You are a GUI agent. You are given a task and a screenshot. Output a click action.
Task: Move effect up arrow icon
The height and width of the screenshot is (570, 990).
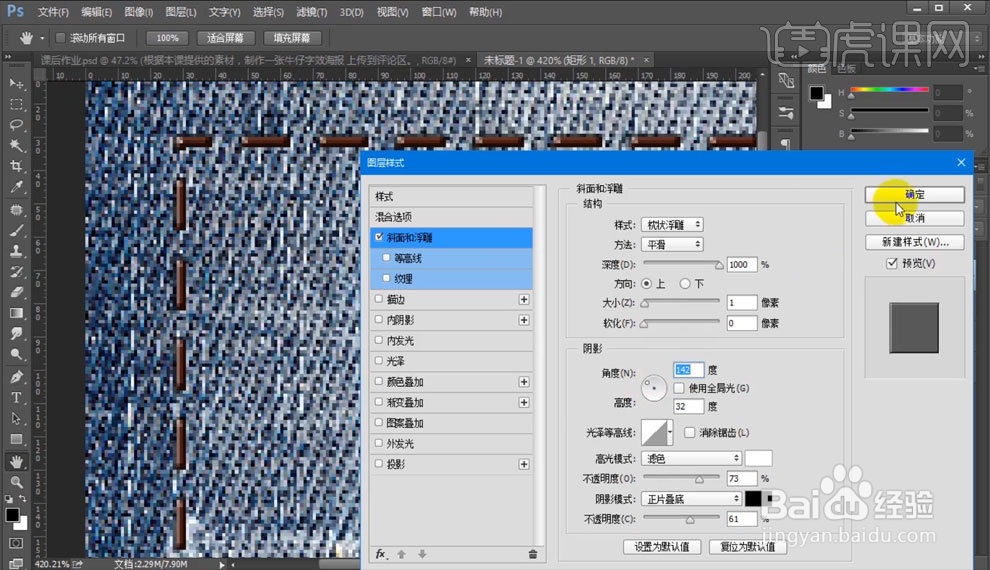point(402,554)
